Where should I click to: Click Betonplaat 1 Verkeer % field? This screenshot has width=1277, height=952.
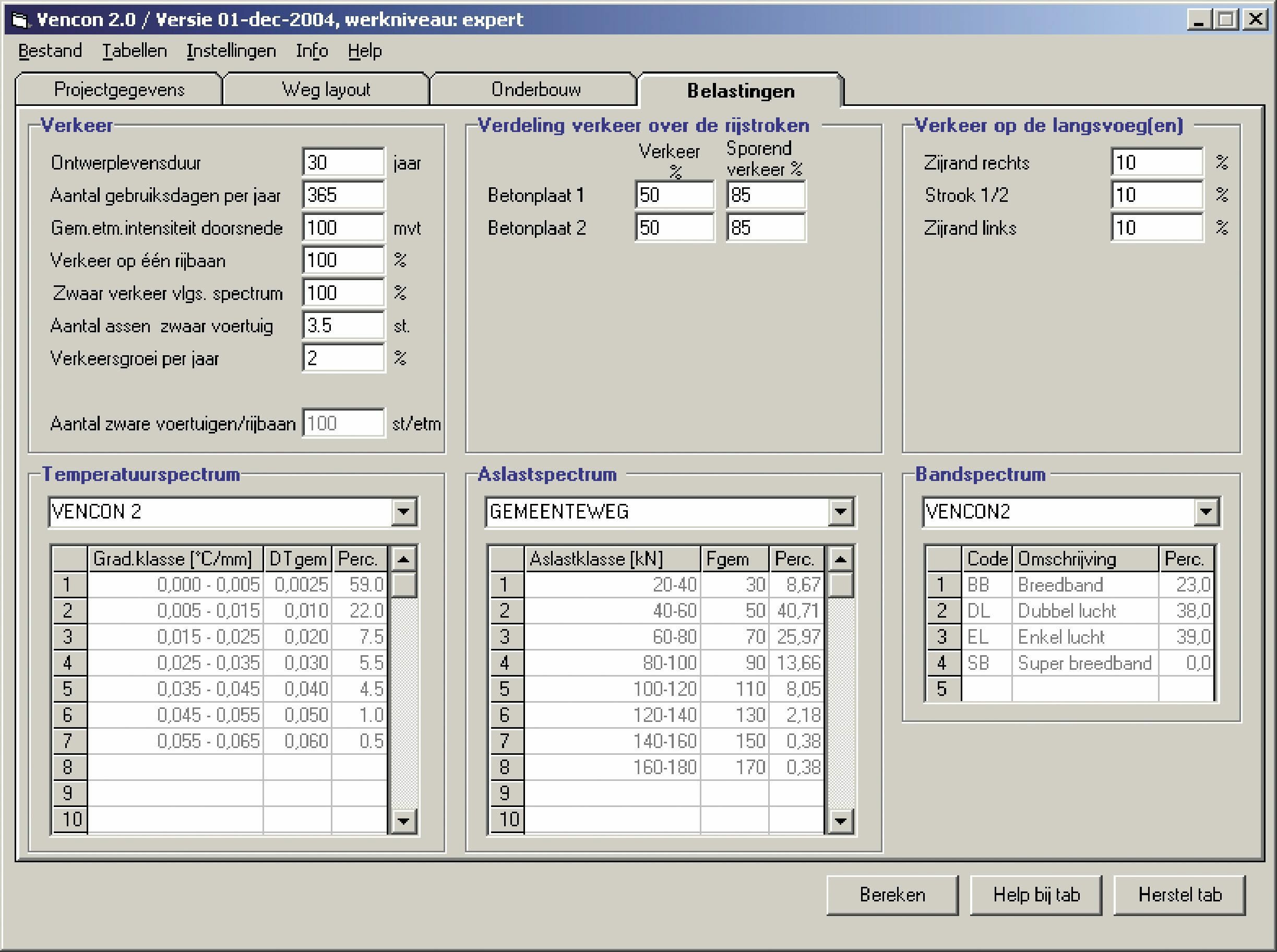coord(675,195)
